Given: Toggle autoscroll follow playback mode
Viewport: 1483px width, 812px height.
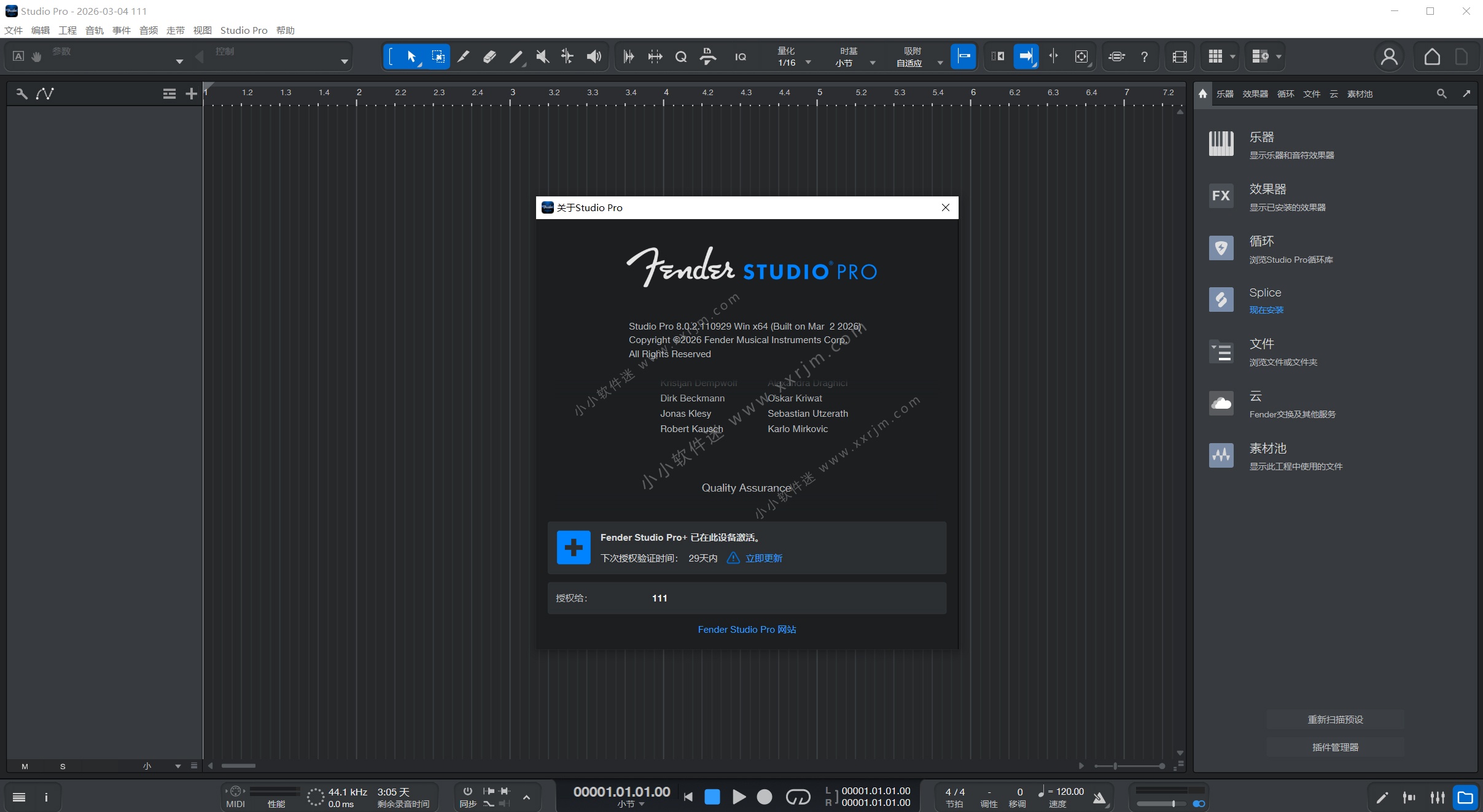Looking at the screenshot, I should click(1026, 56).
